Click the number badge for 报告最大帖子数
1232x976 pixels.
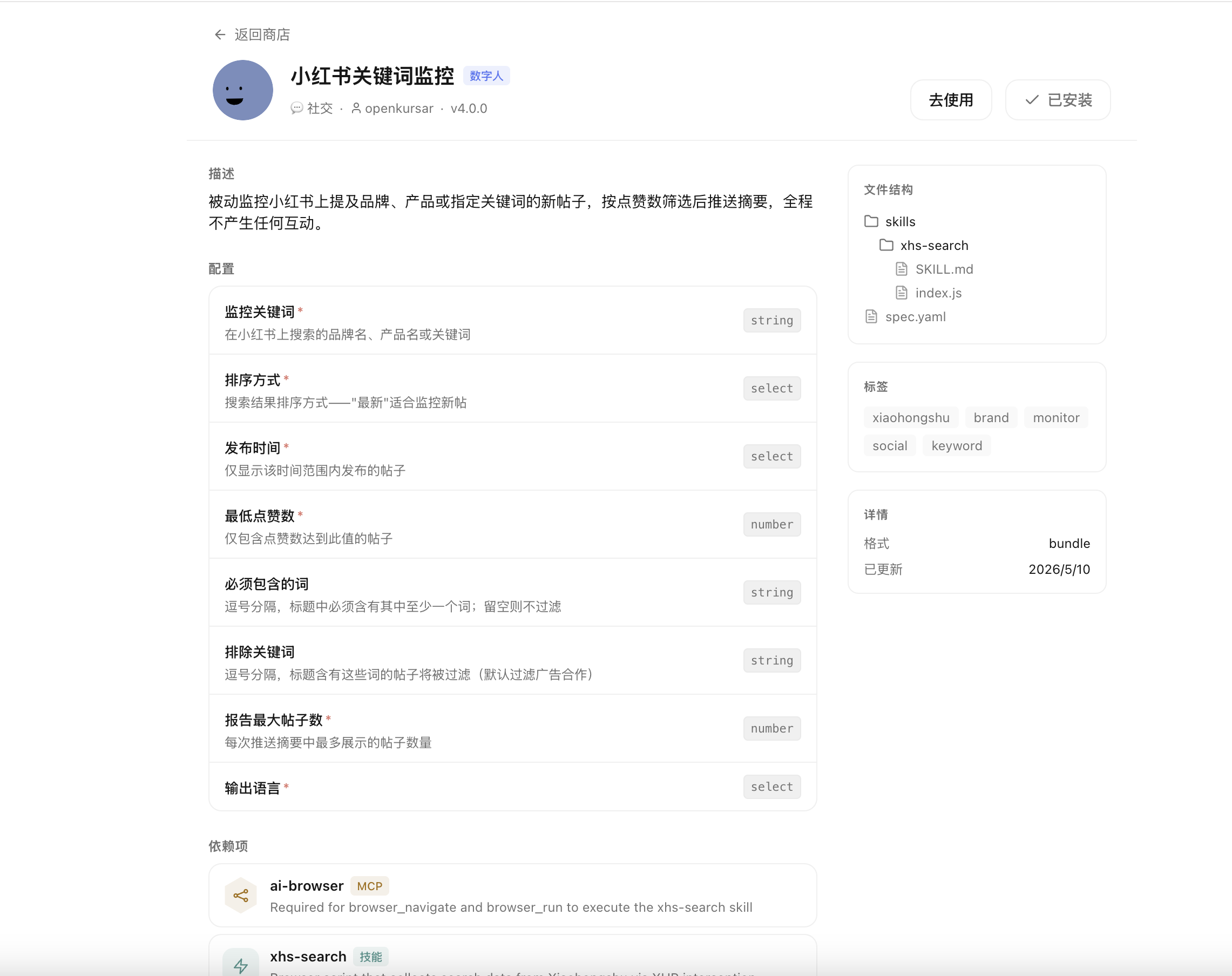(771, 728)
